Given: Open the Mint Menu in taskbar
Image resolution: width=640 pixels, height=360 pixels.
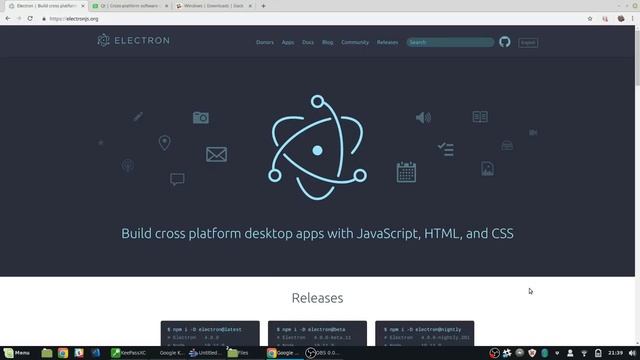Looking at the screenshot, I should [17, 353].
